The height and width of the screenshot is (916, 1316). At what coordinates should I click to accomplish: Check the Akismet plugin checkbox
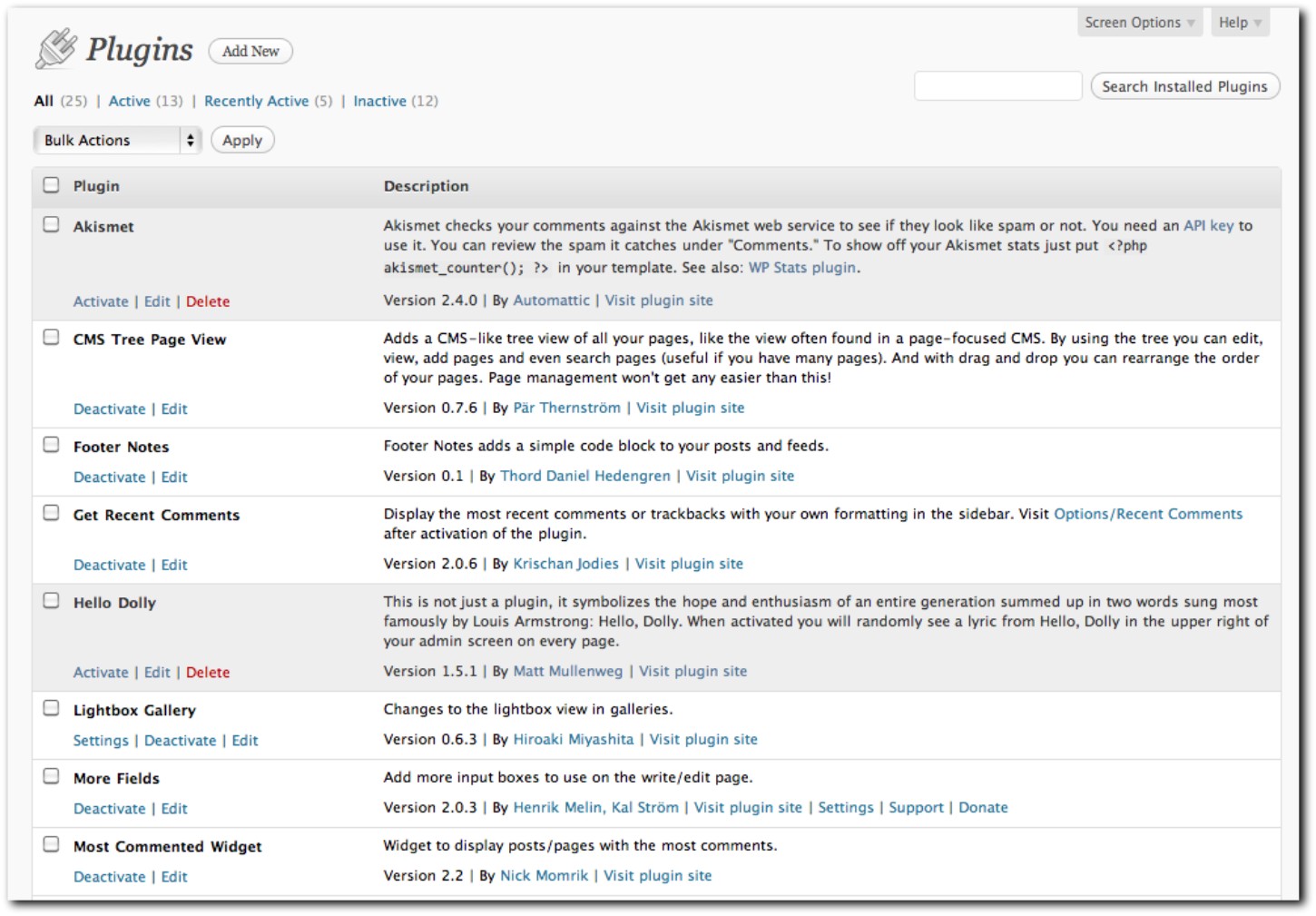(x=52, y=224)
